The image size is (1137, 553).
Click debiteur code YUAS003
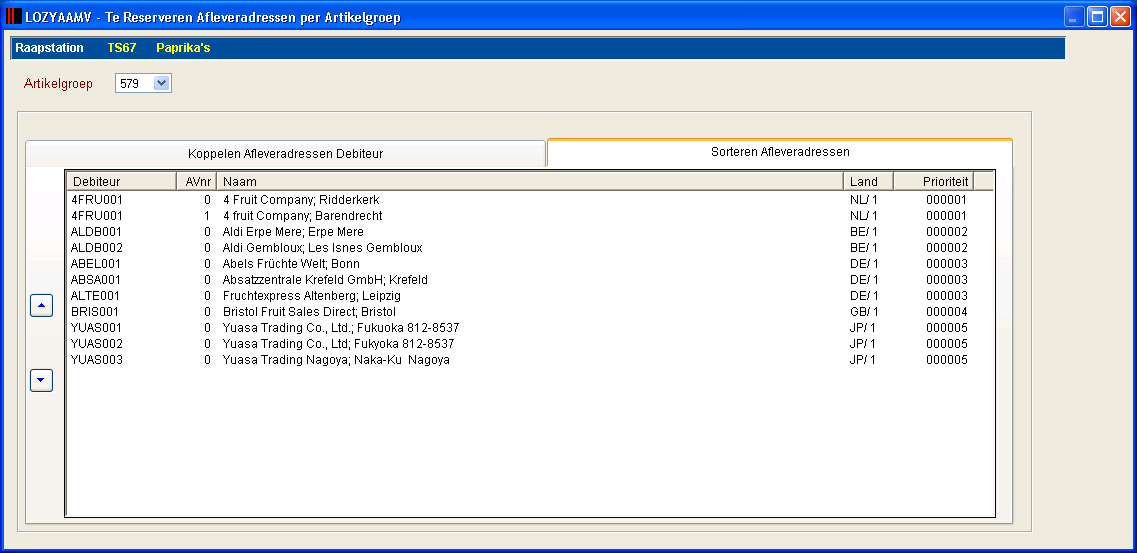[96, 359]
